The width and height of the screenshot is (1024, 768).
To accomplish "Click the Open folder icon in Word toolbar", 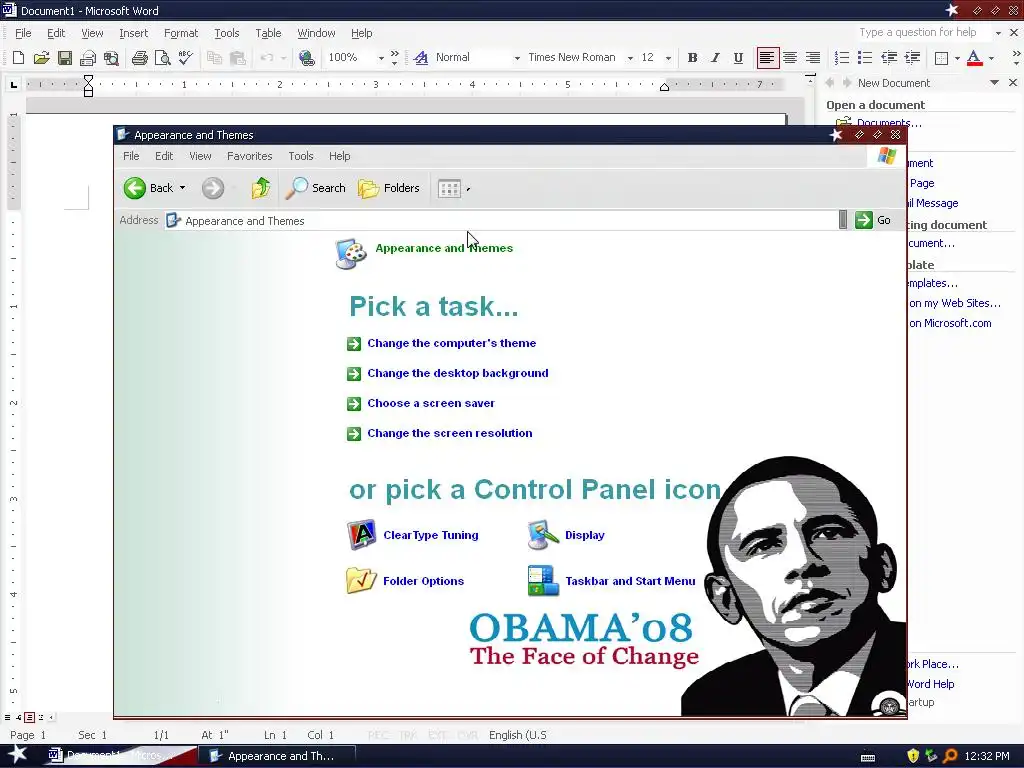I will pos(41,58).
